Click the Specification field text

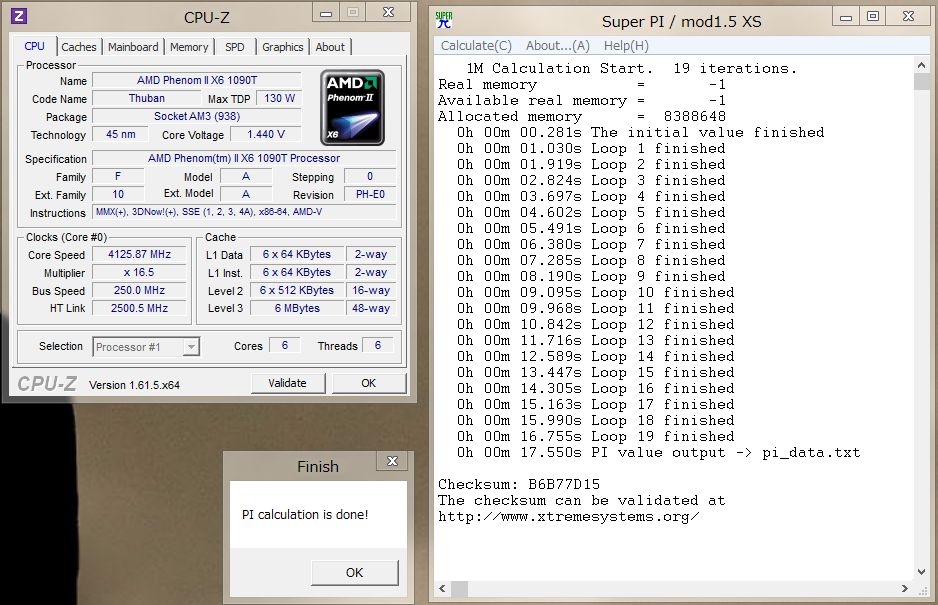coord(244,158)
